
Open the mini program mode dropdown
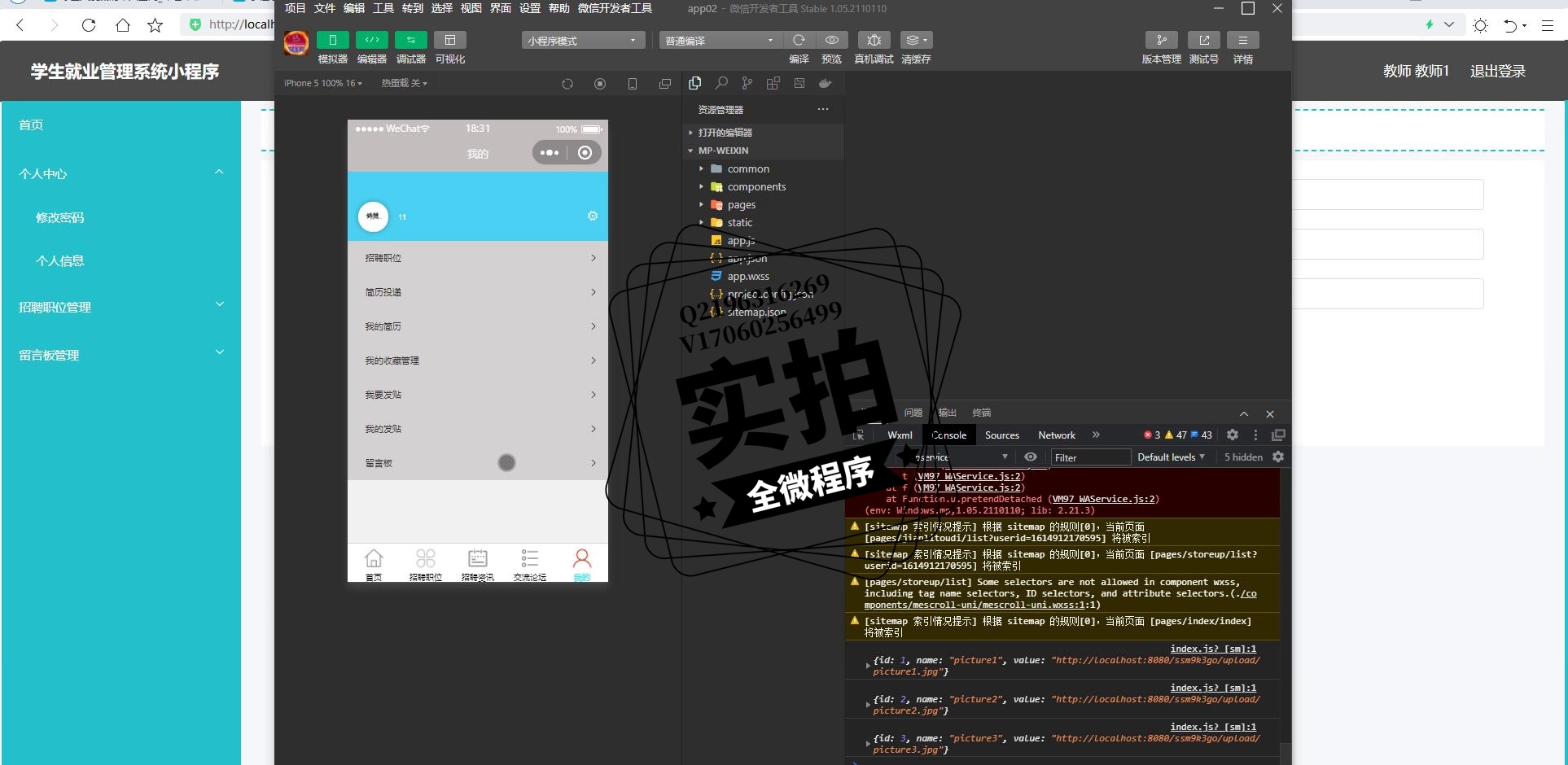(583, 40)
